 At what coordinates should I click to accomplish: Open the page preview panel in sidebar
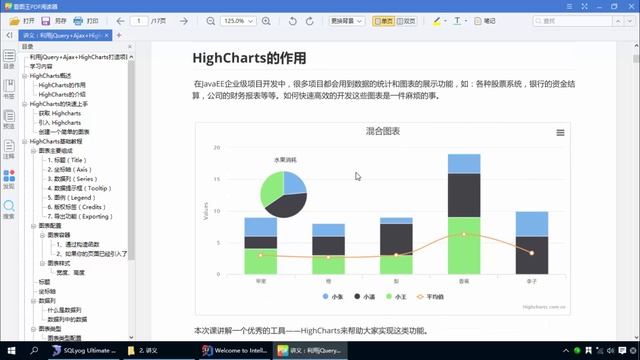click(9, 119)
